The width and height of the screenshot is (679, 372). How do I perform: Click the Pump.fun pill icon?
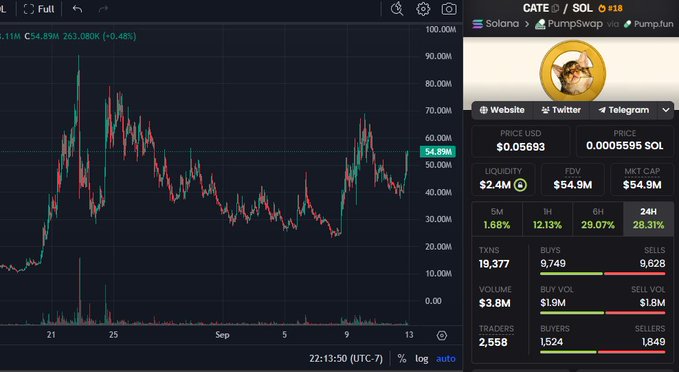pos(627,24)
